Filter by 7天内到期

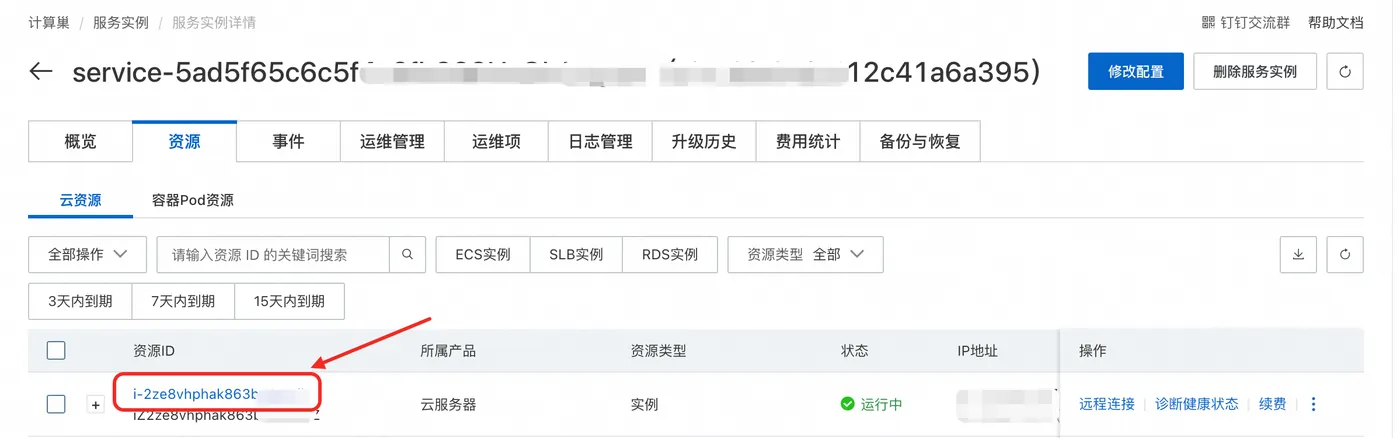tap(182, 301)
